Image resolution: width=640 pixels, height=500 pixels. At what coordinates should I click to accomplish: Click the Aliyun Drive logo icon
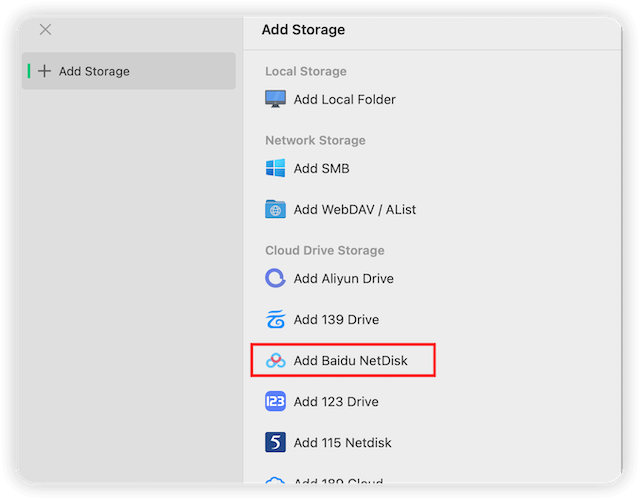[x=276, y=278]
